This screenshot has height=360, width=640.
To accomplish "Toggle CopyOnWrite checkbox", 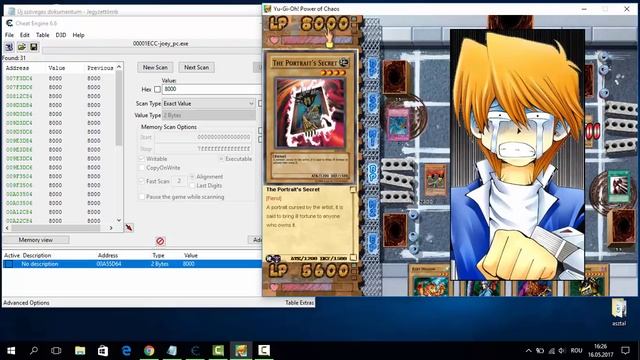I will pos(142,168).
